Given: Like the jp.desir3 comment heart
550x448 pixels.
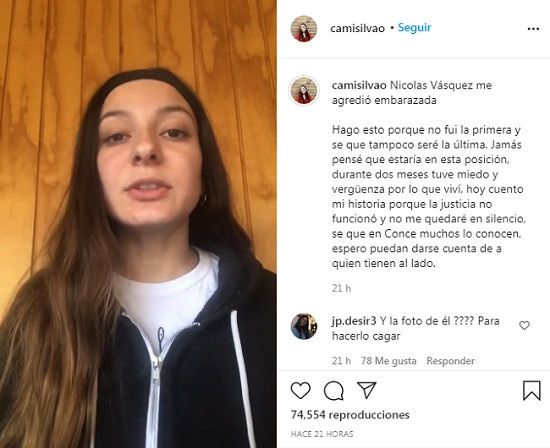Looking at the screenshot, I should [x=524, y=326].
